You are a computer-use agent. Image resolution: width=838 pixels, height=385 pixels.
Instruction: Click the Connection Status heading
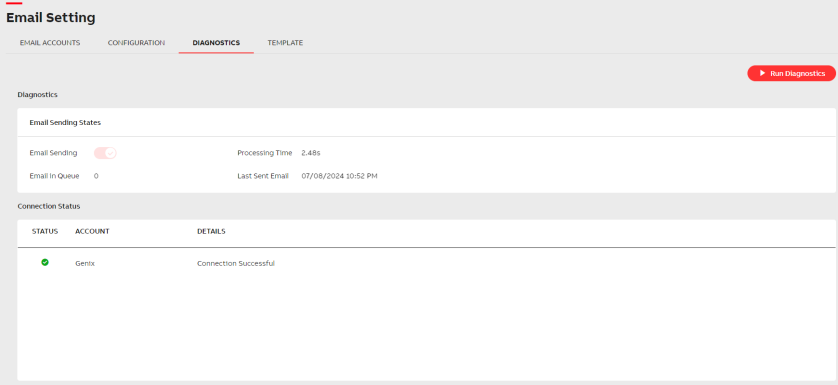(x=49, y=206)
